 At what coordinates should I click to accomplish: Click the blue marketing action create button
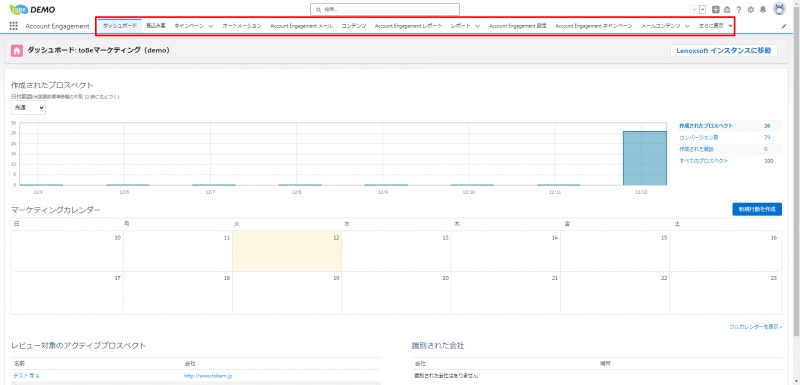(x=757, y=209)
